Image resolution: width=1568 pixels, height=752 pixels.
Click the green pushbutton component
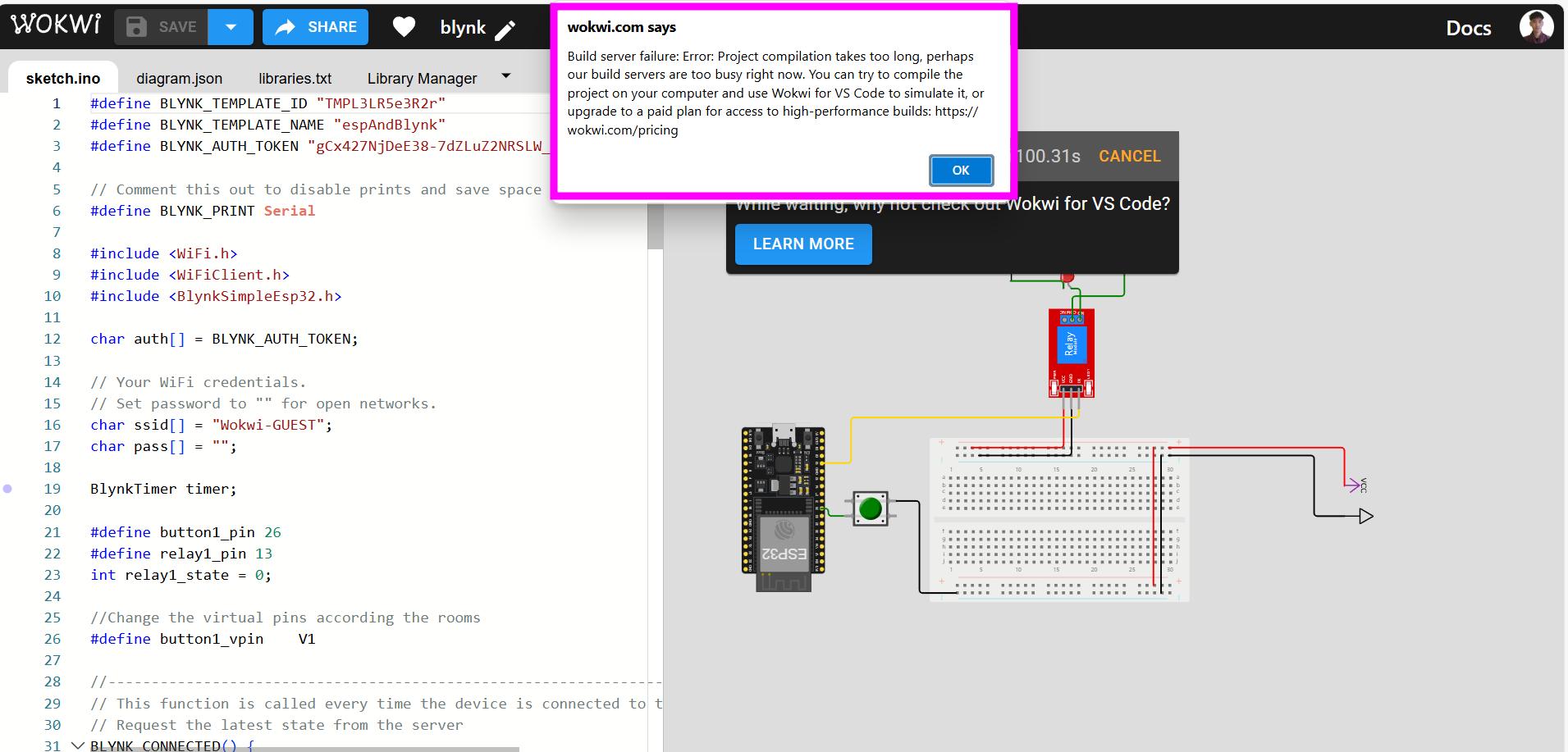point(870,509)
